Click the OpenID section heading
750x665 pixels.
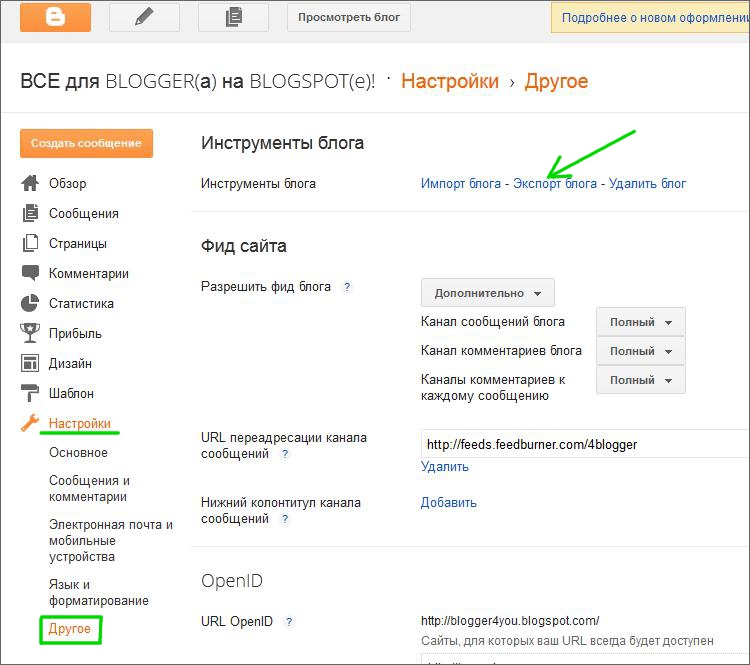point(232,581)
